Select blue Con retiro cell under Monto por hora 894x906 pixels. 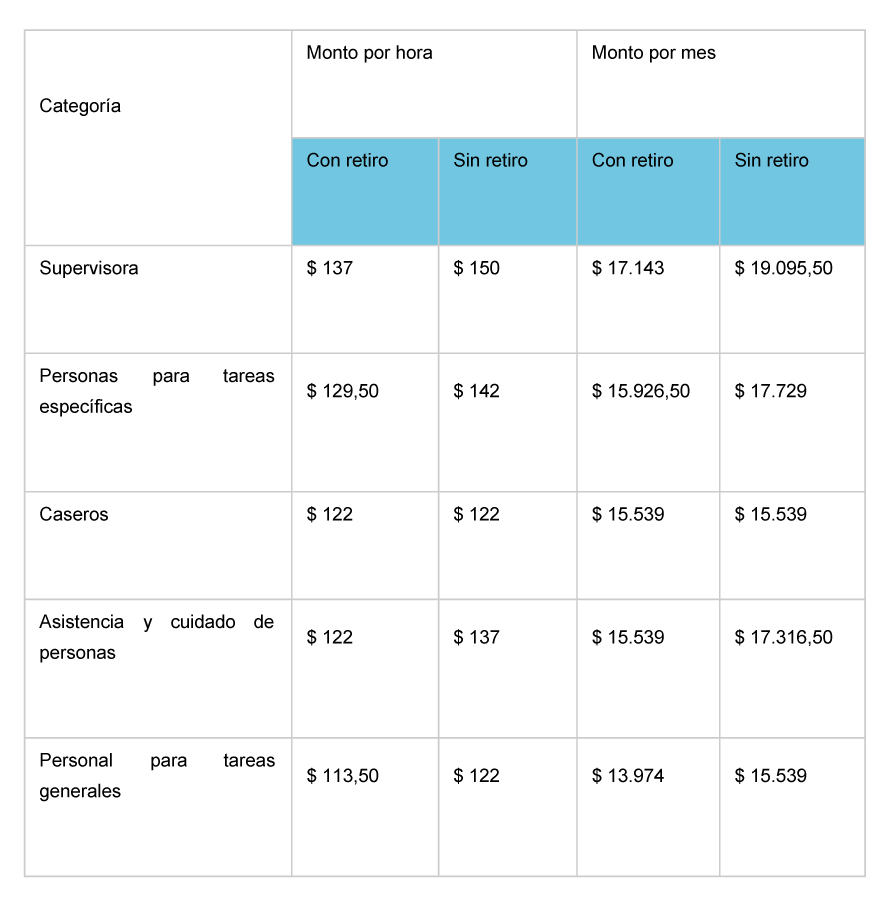click(365, 192)
